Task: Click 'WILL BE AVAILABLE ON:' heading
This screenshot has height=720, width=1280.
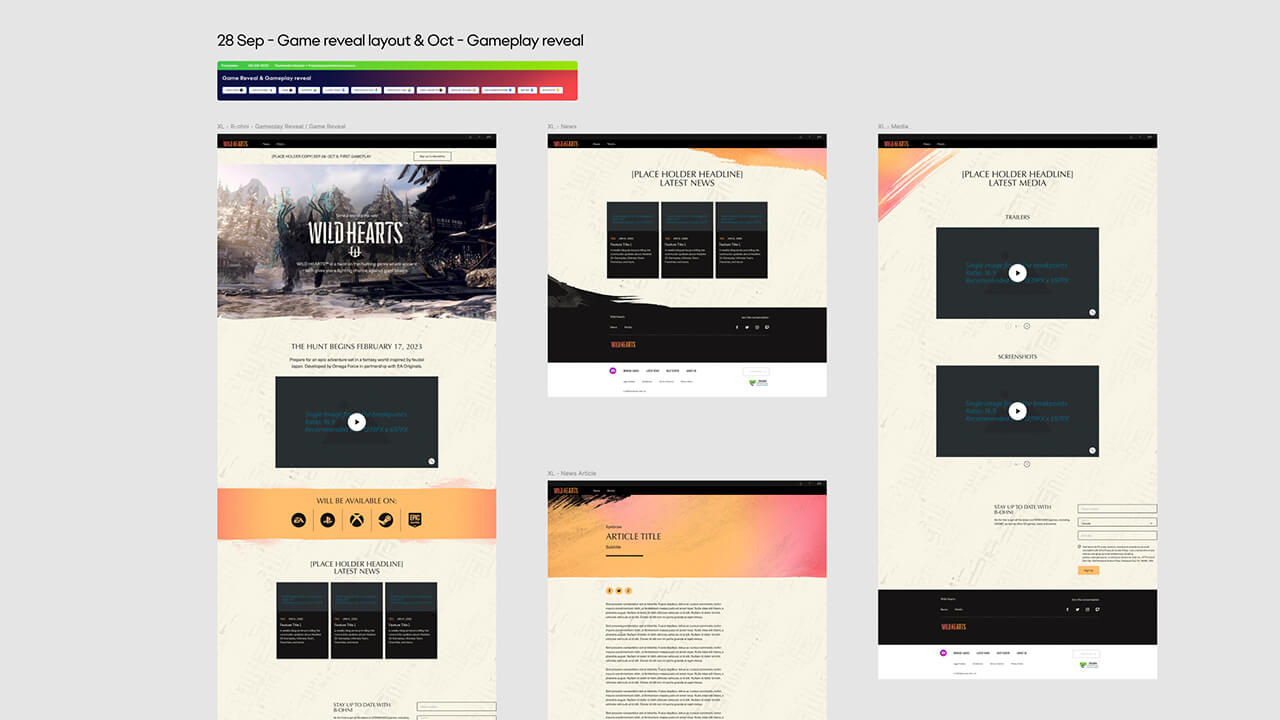Action: coord(357,501)
